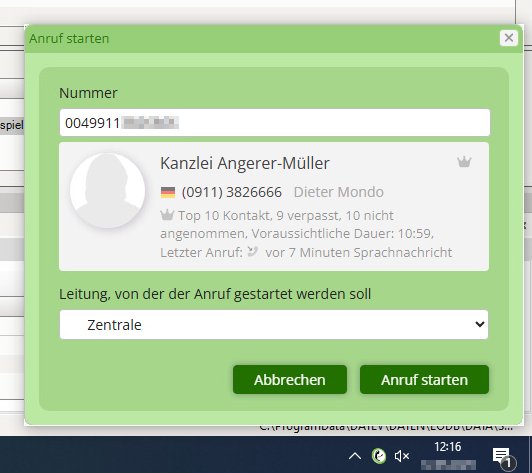Click the crown icon beside Kanzlei Angerer-Müller

464,162
